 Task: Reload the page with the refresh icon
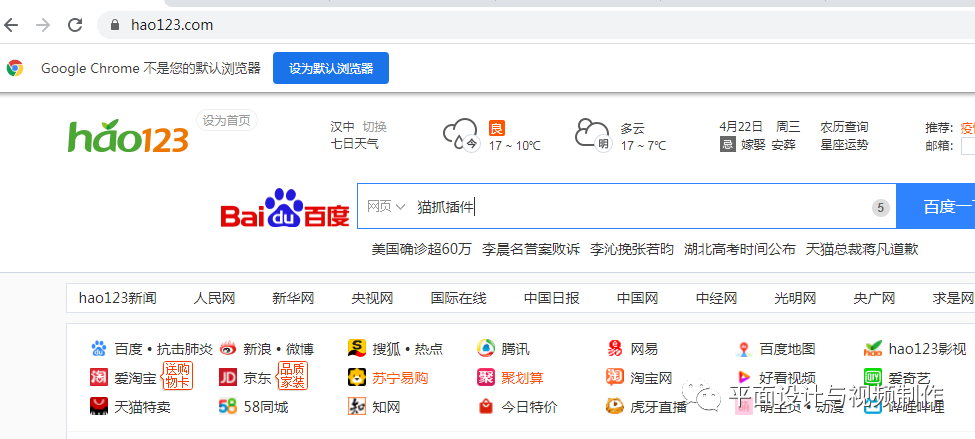point(75,25)
